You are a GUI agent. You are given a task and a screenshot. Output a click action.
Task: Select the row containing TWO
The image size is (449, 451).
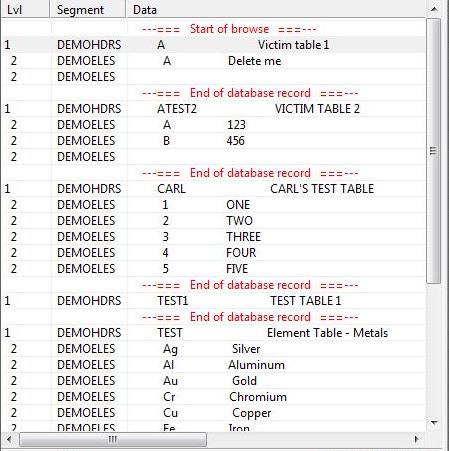click(213, 221)
